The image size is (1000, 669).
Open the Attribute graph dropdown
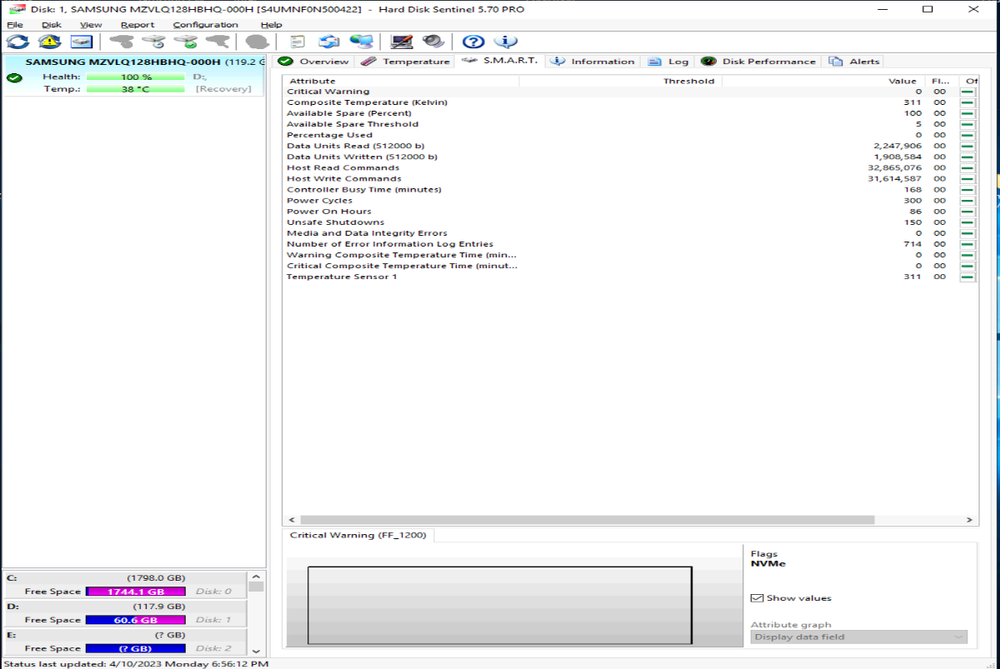(858, 637)
